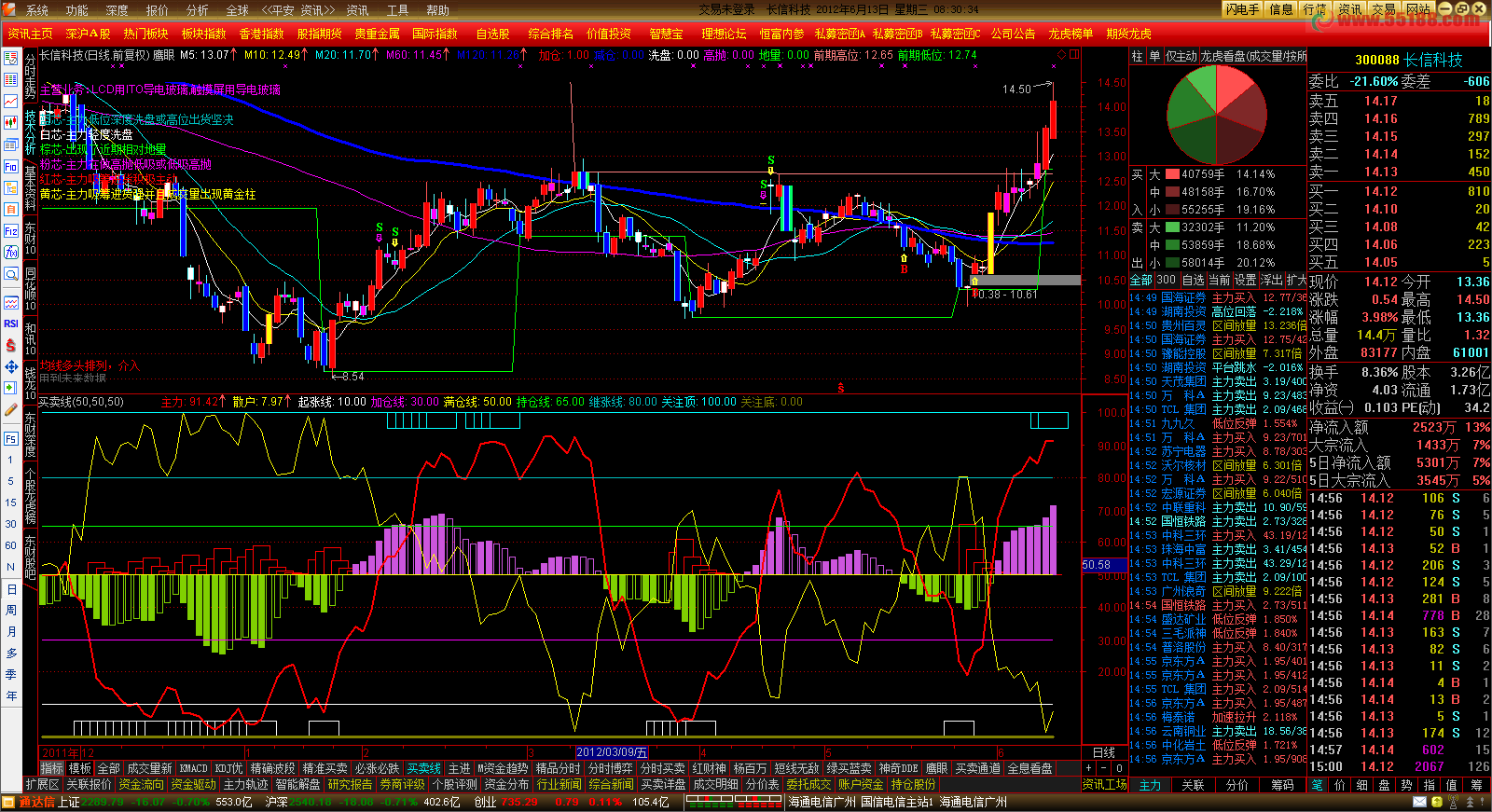1492x812 pixels.
Task: Open the 帮助 menu
Action: coord(438,10)
